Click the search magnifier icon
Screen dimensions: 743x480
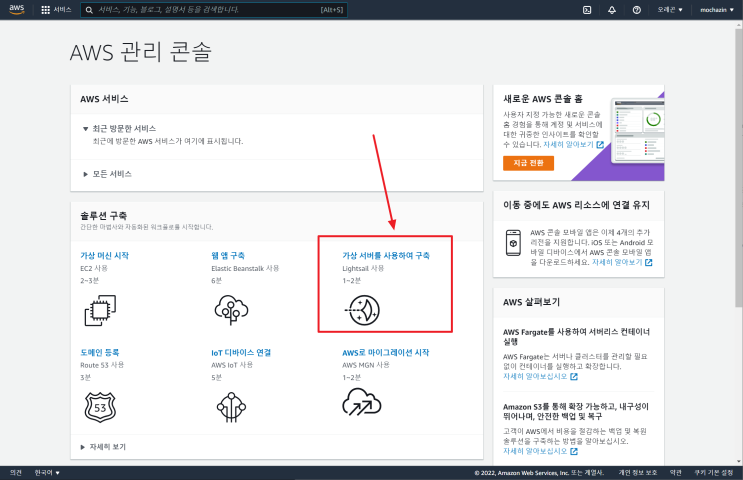pos(89,10)
